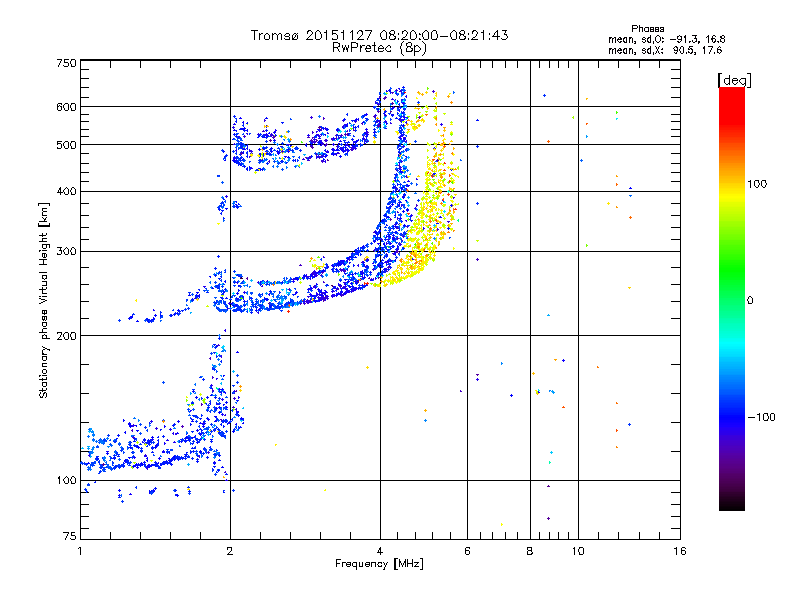
Task: Click the y-axis '400' tick label
Action: [66, 192]
